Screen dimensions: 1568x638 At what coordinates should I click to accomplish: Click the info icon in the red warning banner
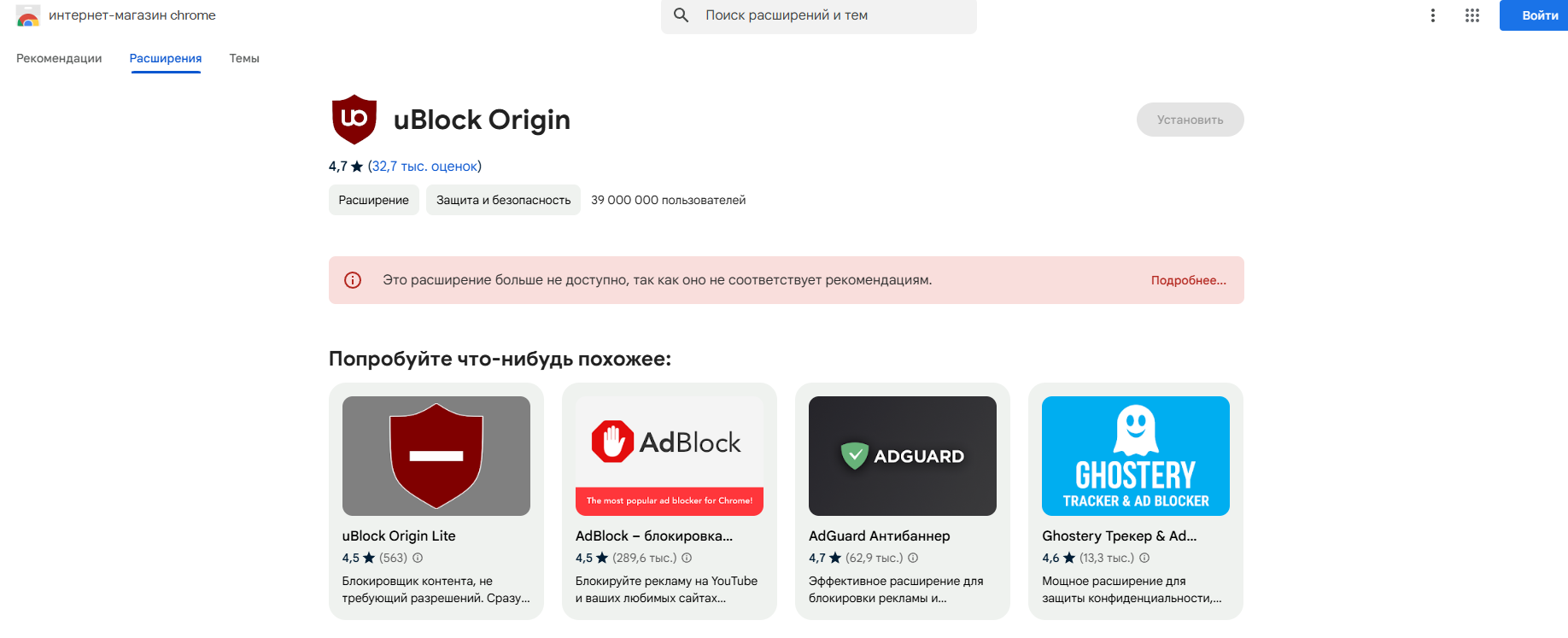(353, 280)
